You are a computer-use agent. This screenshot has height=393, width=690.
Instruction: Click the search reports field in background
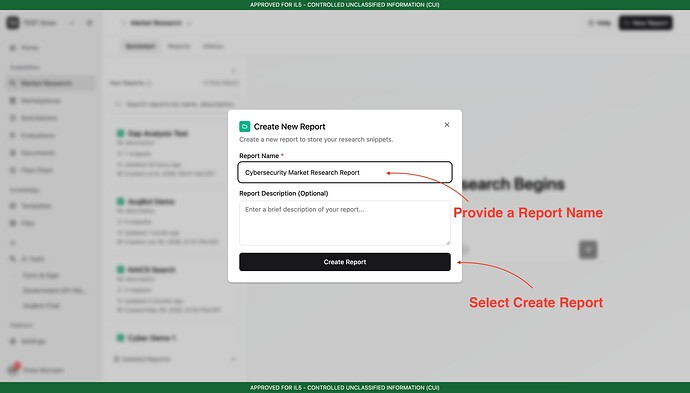(x=175, y=104)
